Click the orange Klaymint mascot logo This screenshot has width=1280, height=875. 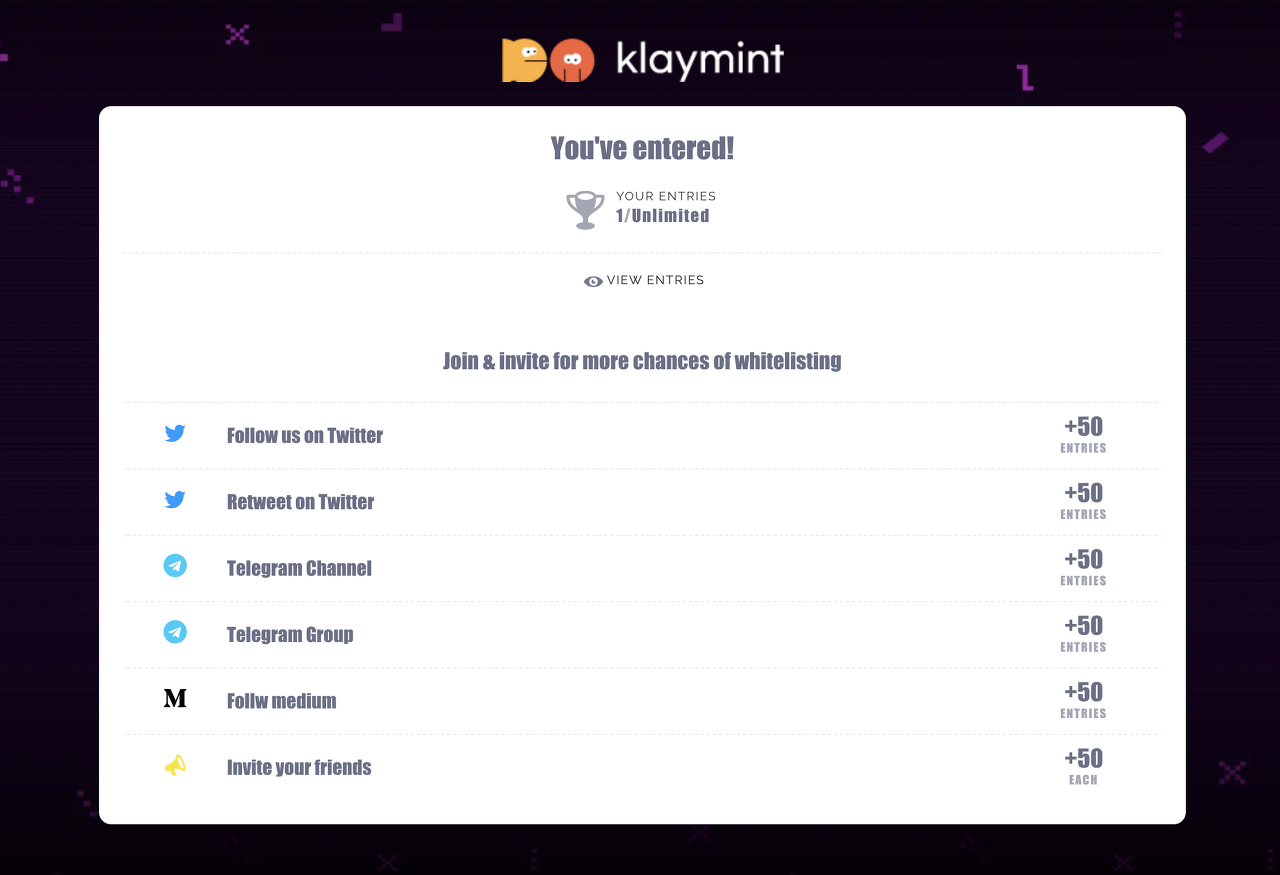point(548,60)
